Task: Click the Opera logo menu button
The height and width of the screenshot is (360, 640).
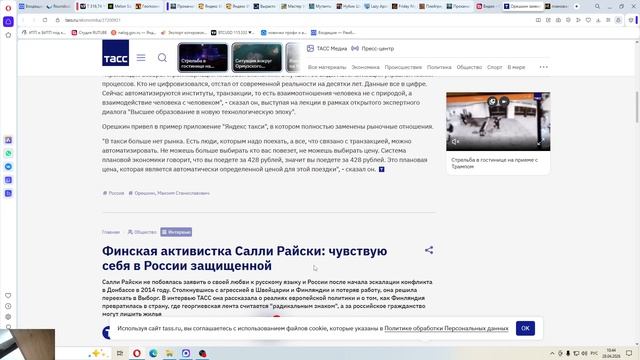Action: click(8, 8)
